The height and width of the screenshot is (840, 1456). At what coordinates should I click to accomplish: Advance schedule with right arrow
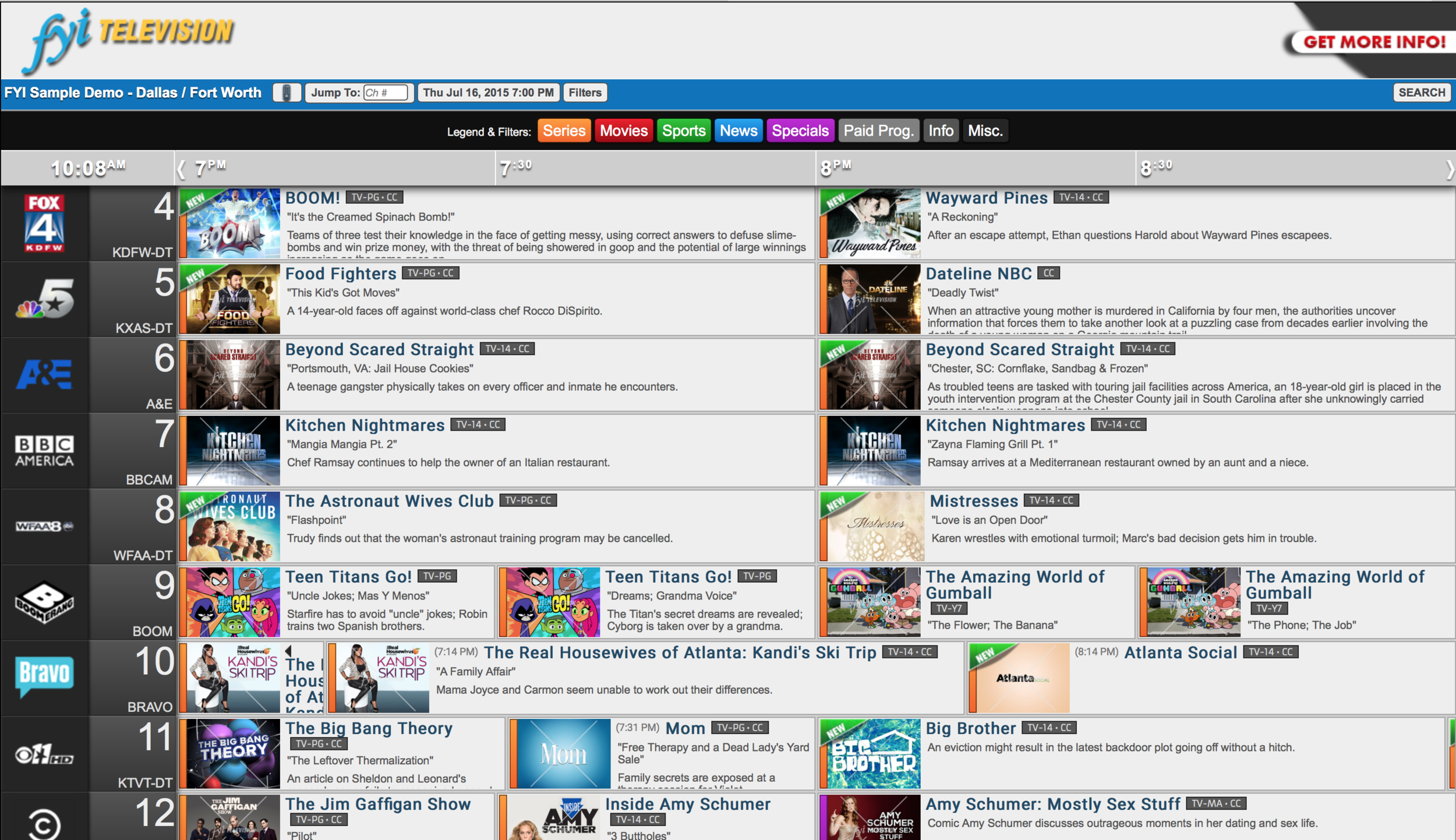click(1449, 169)
